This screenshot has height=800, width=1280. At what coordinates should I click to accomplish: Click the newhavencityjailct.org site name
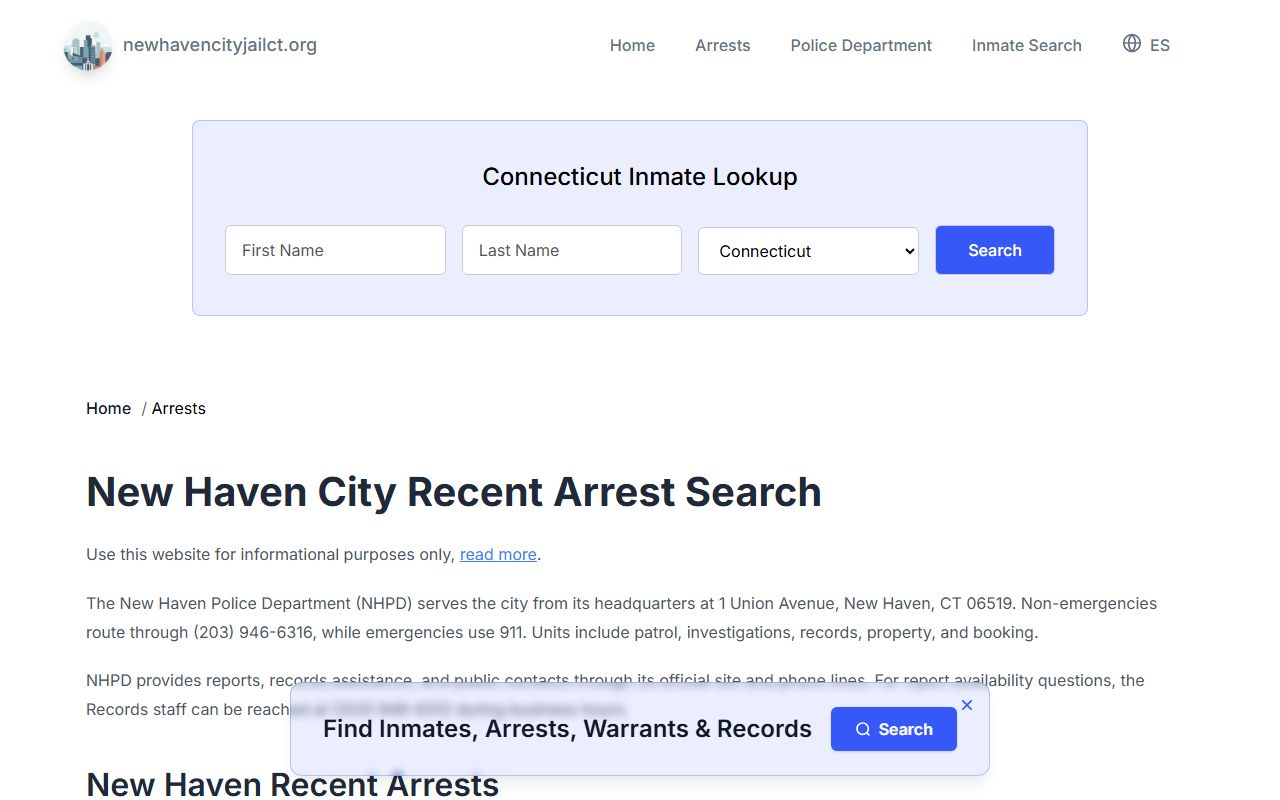[x=220, y=44]
